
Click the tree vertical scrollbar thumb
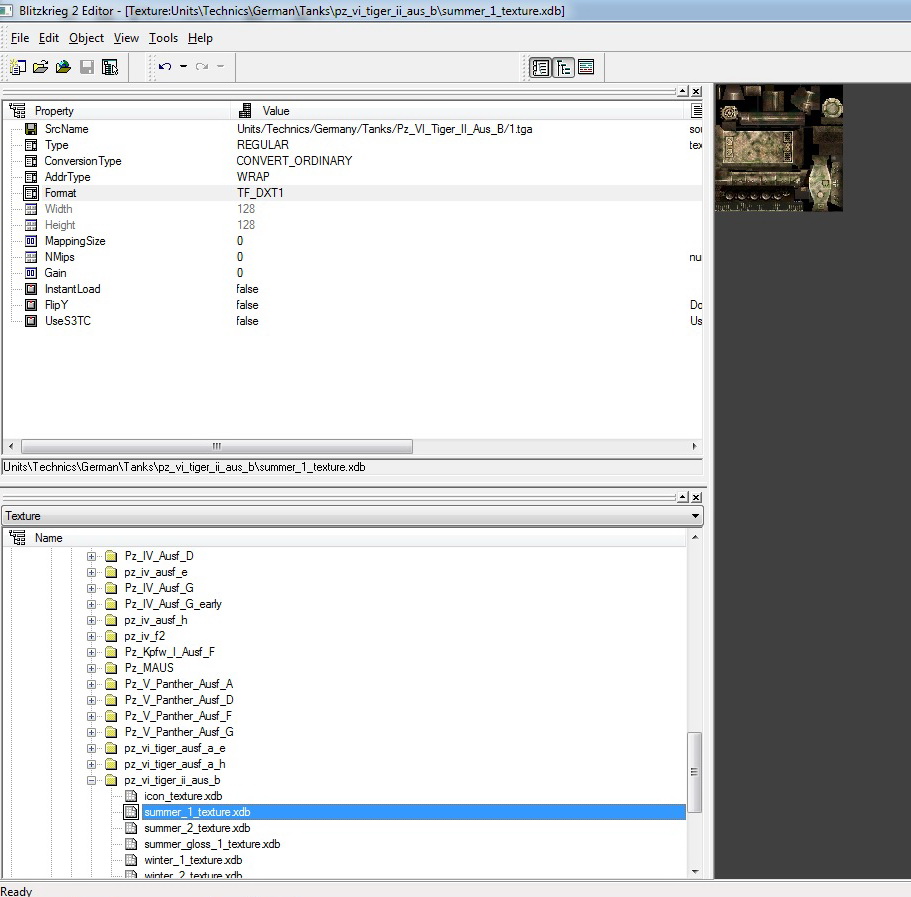(x=694, y=772)
